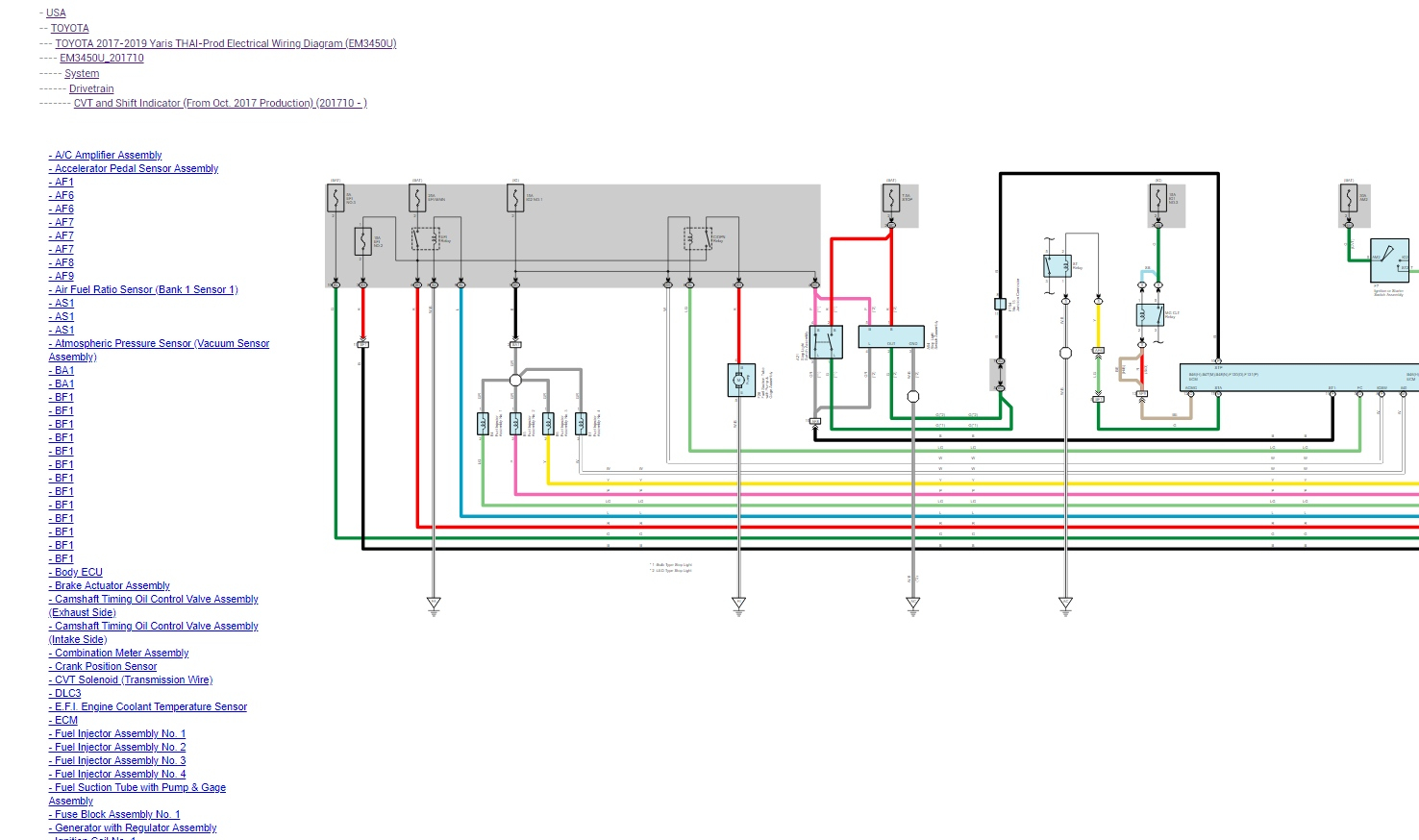Click injector wire junction circle in diagram

click(515, 380)
